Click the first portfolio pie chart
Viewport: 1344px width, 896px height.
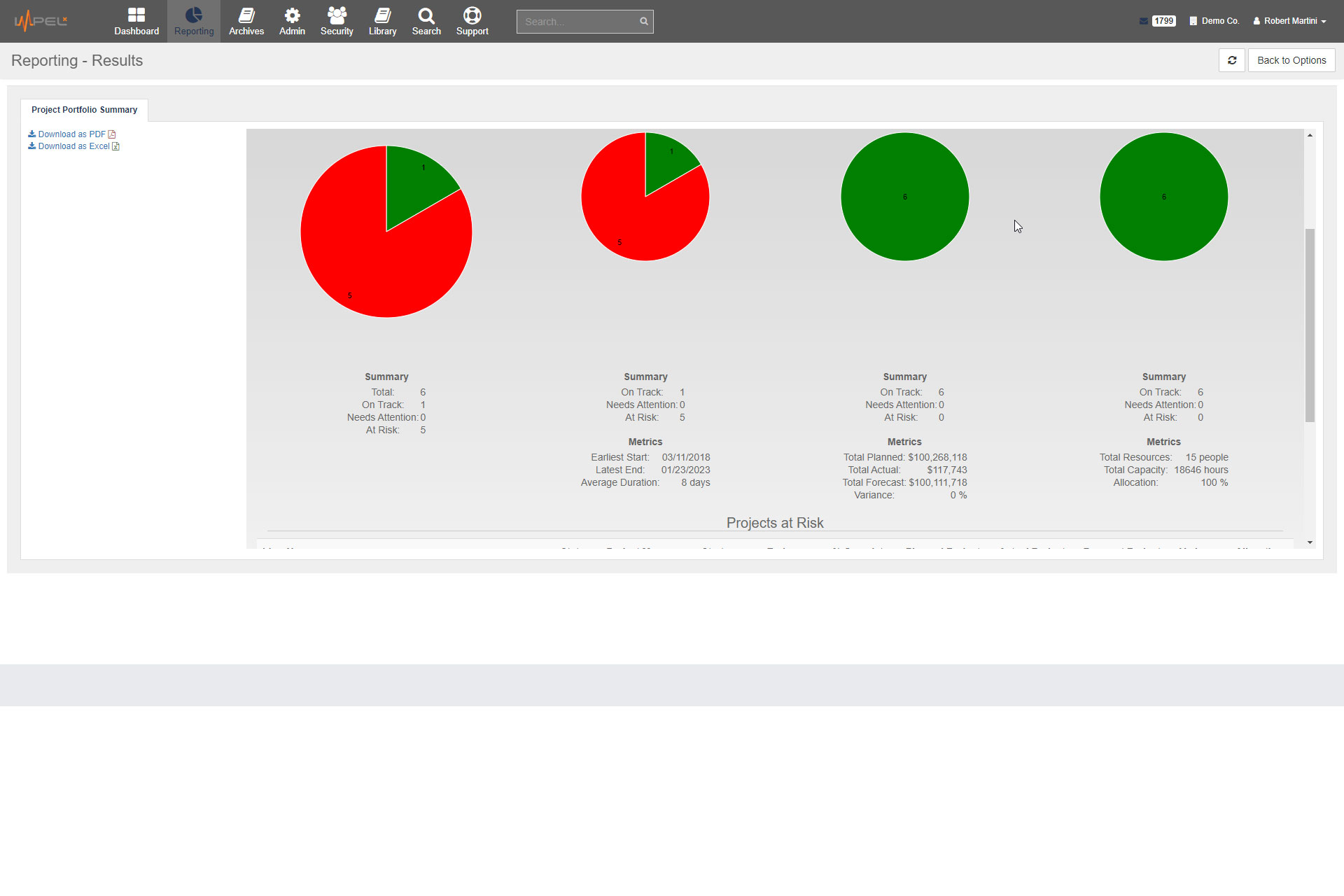pos(386,225)
